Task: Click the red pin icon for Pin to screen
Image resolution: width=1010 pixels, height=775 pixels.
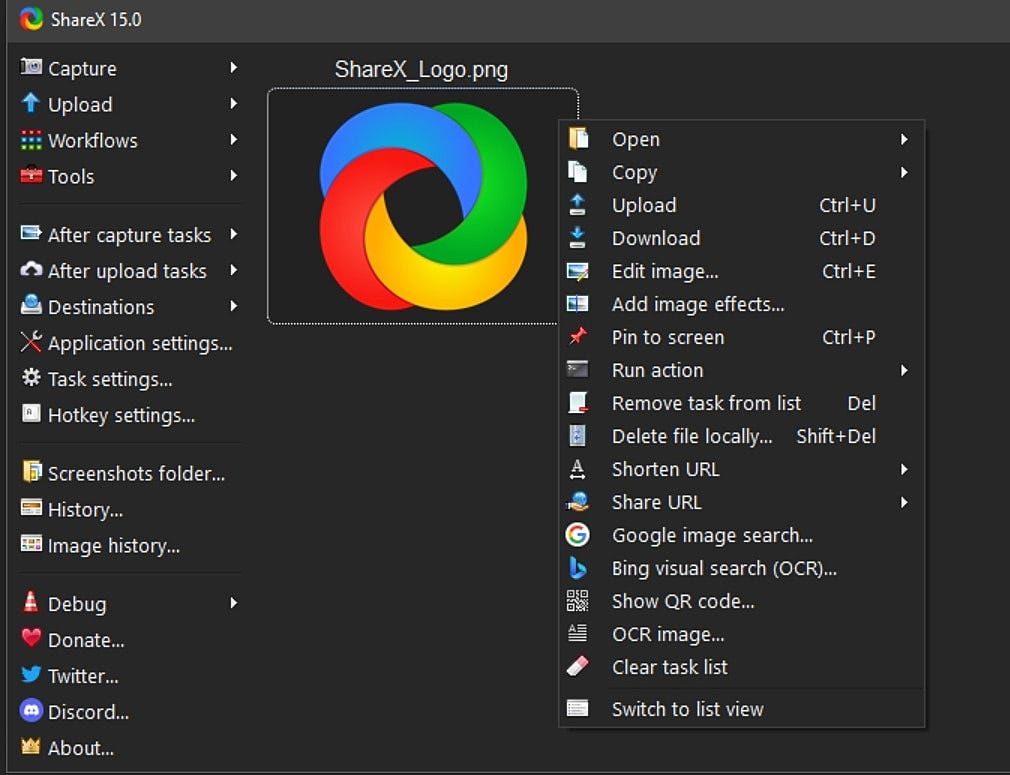Action: click(577, 336)
